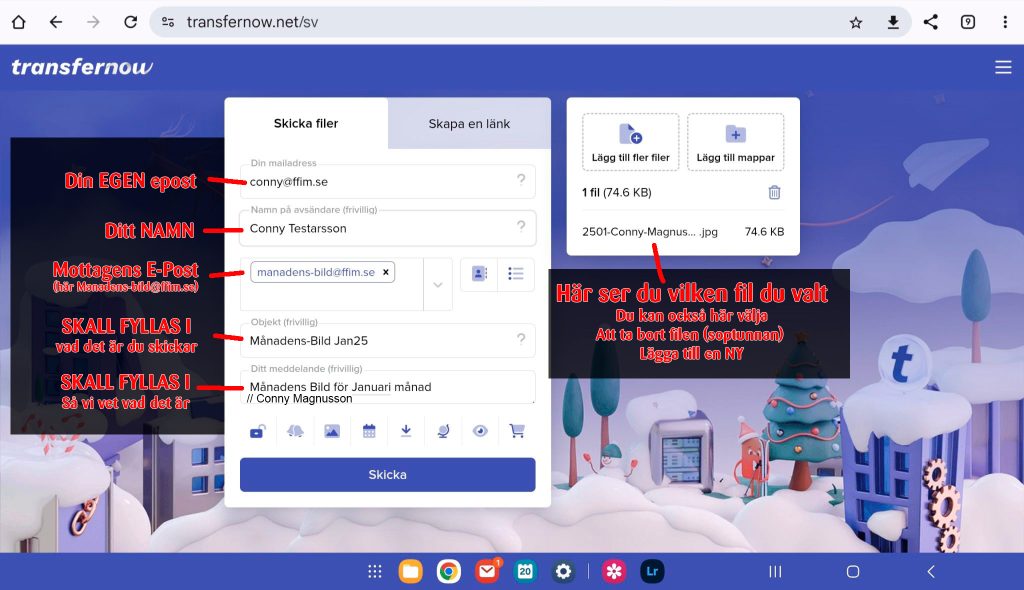Viewport: 1024px width, 590px height.
Task: Click the download arrow options icon
Action: (x=406, y=432)
